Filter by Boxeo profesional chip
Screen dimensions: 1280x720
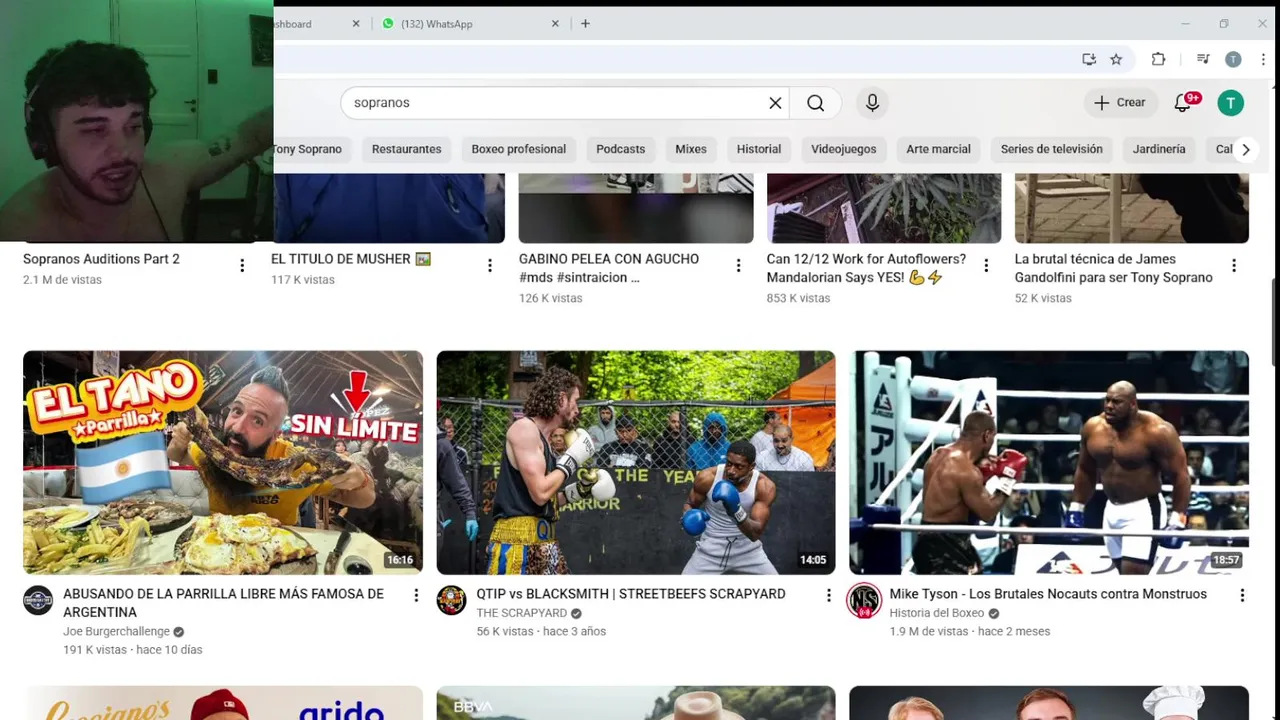coord(518,149)
